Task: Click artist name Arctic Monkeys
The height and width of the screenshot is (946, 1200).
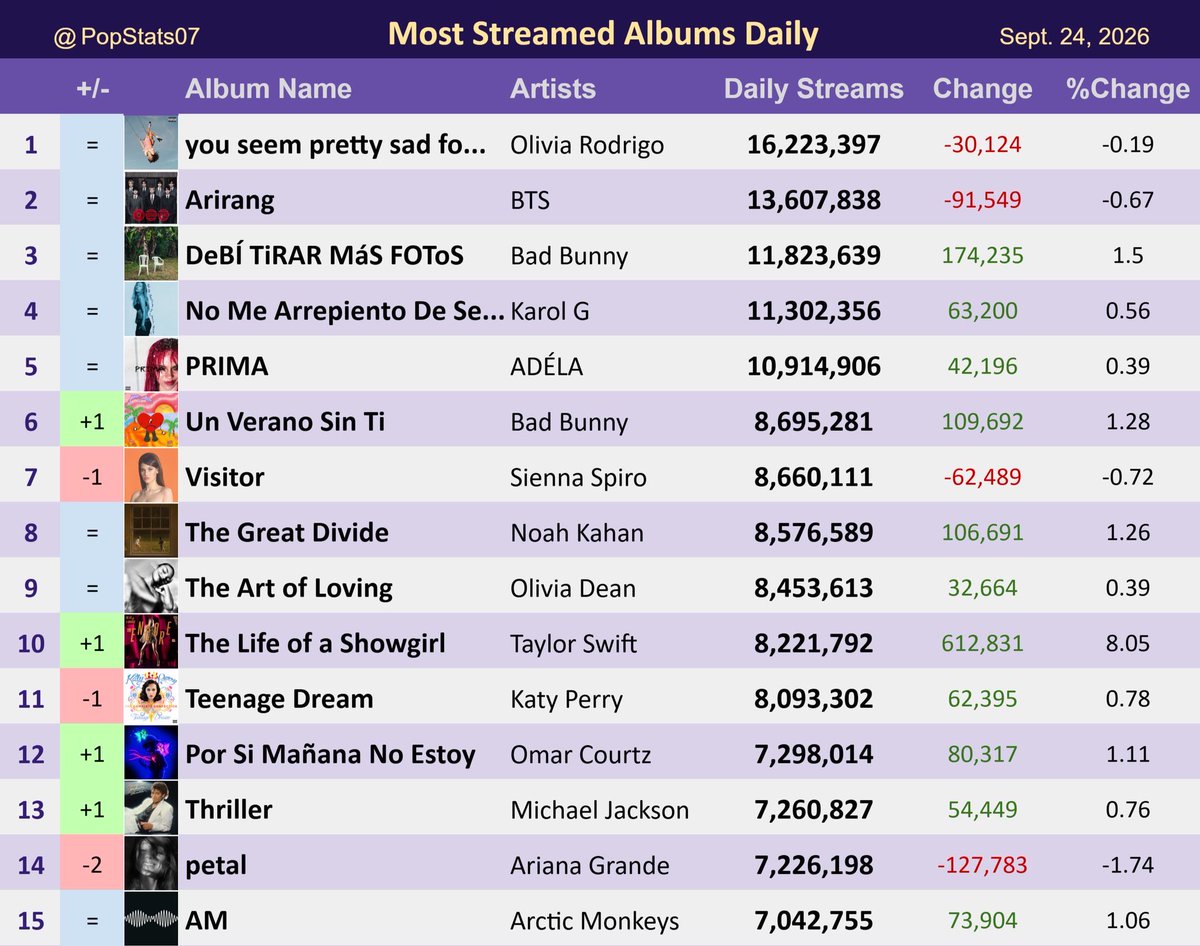Action: pyautogui.click(x=594, y=922)
